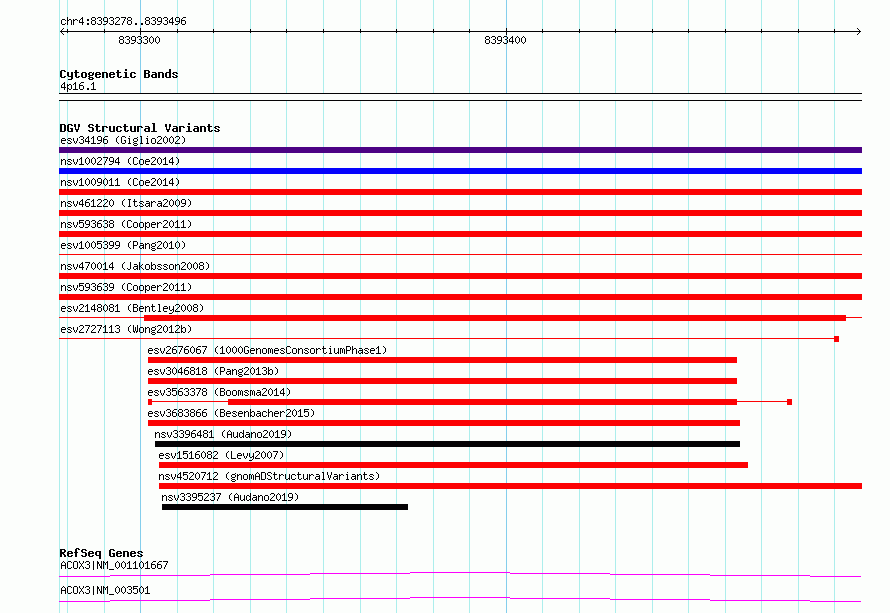Click the Cytogenetic Bands track heading

(119, 74)
